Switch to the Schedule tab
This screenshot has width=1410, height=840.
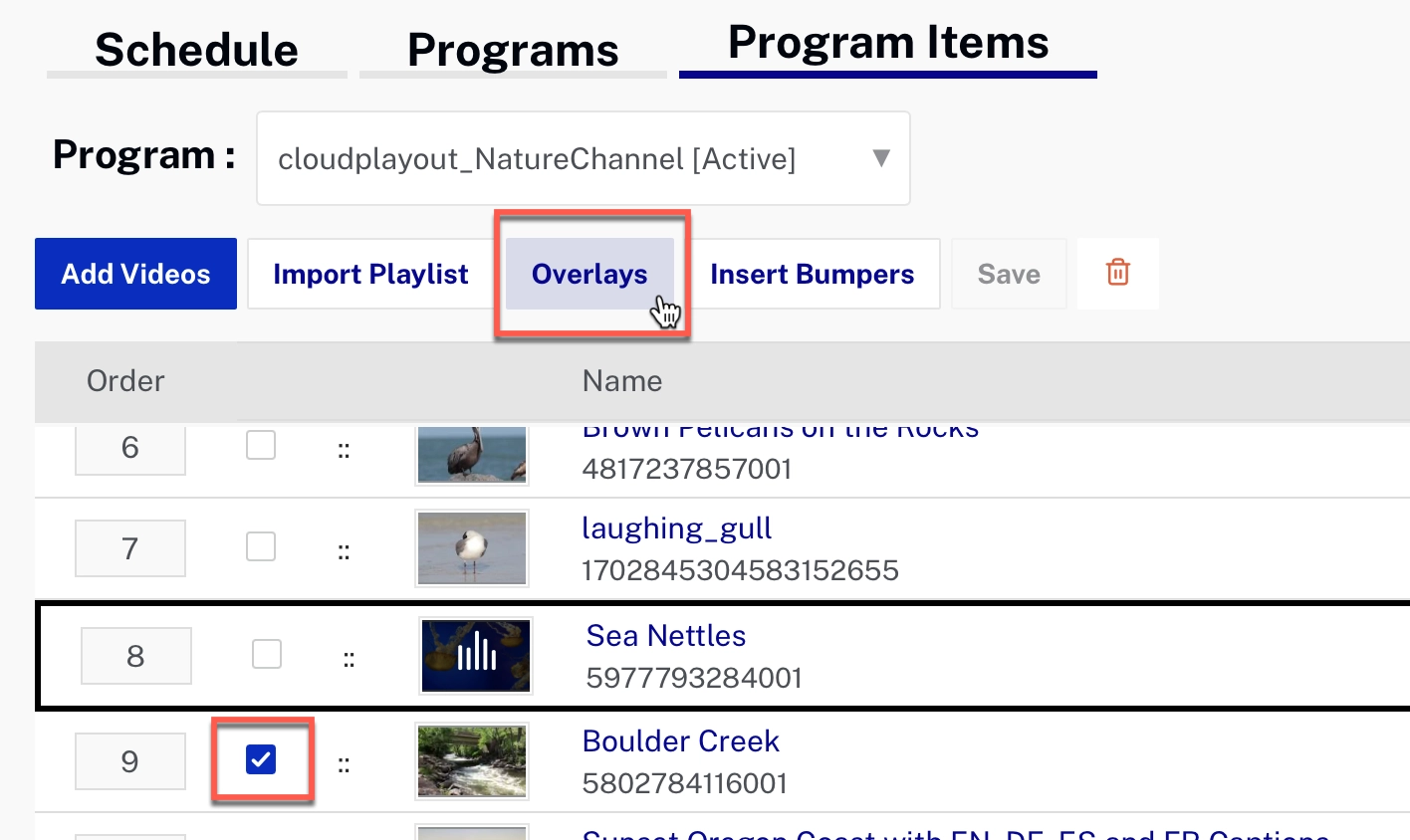[195, 49]
